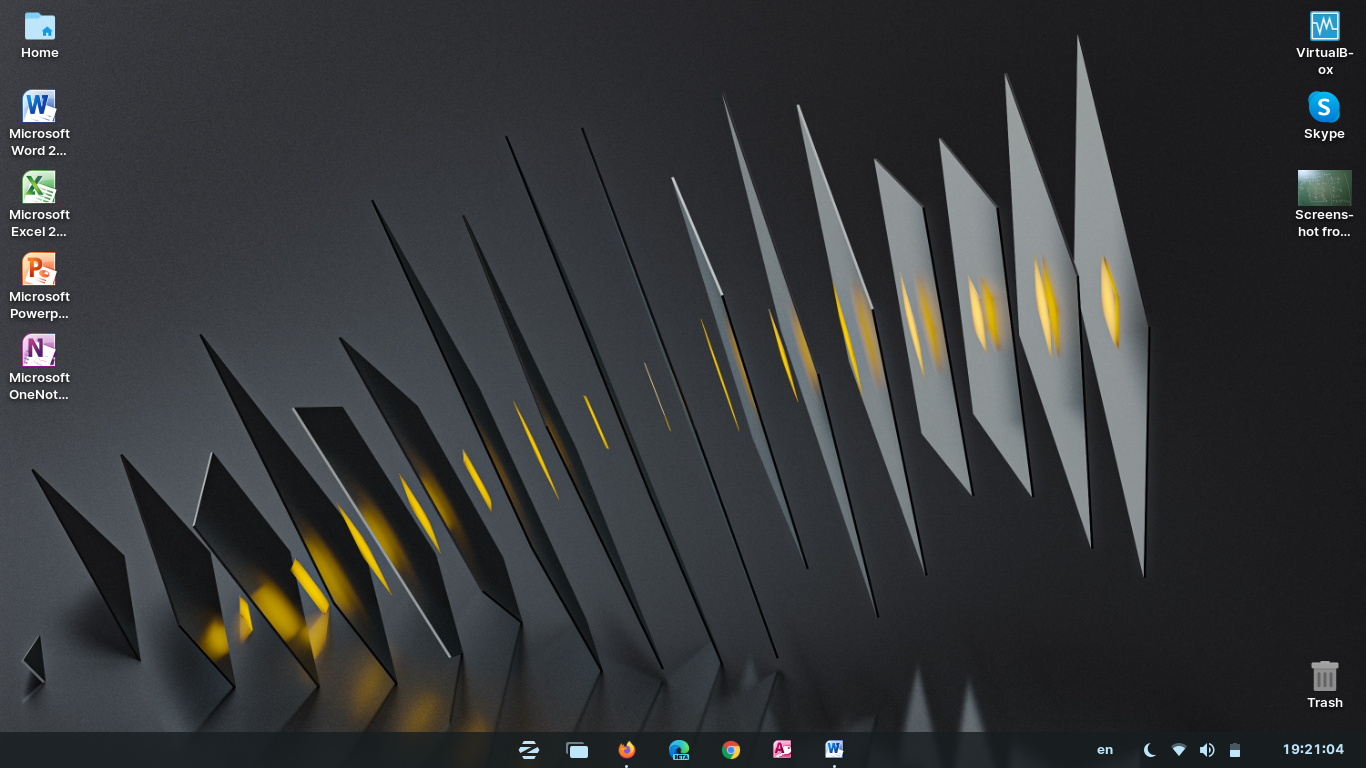Toggle the night mode moon icon
Screen dimensions: 1366x768
point(1150,750)
